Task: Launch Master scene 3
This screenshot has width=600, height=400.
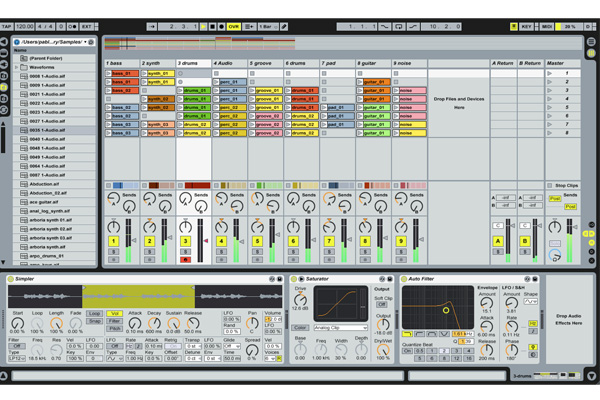Action: click(550, 90)
